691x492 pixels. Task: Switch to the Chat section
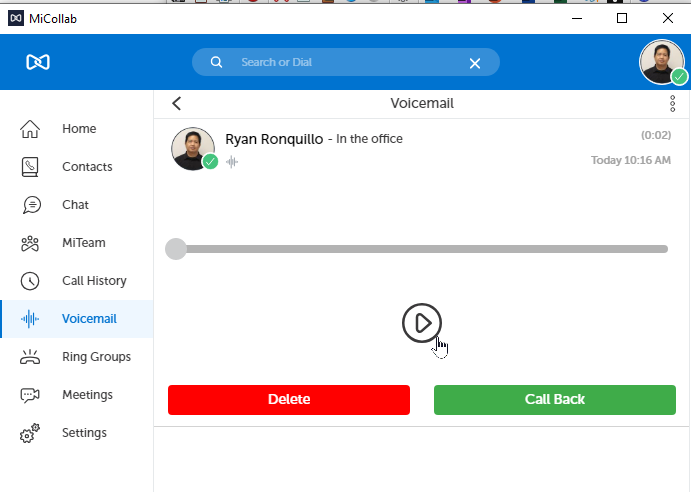pyautogui.click(x=75, y=205)
